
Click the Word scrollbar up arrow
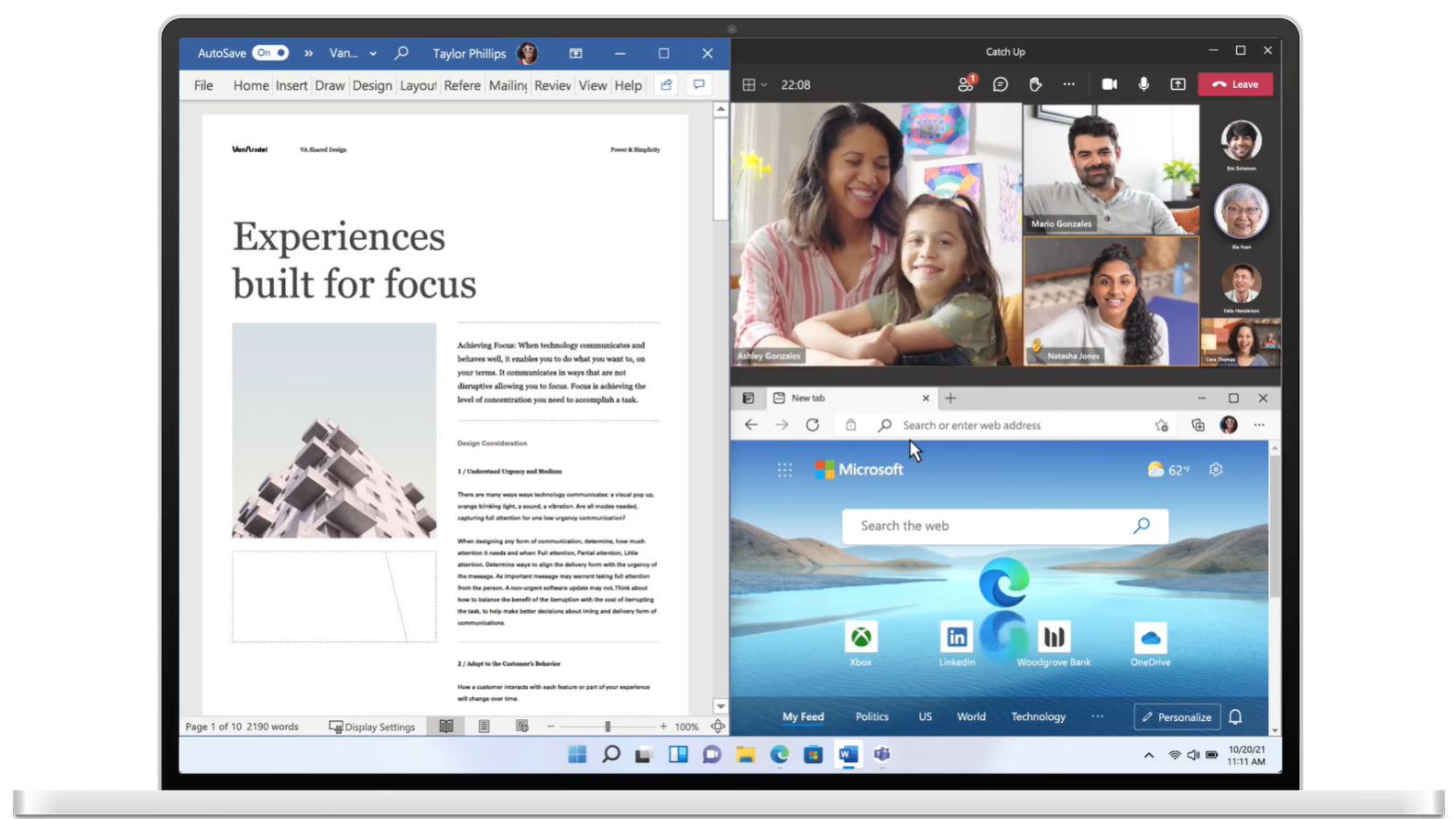coord(720,109)
